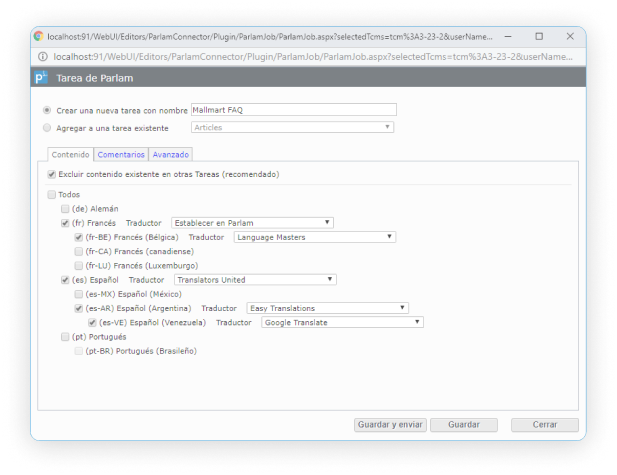
Task: Click the Parlam logo icon in header
Action: [x=41, y=77]
